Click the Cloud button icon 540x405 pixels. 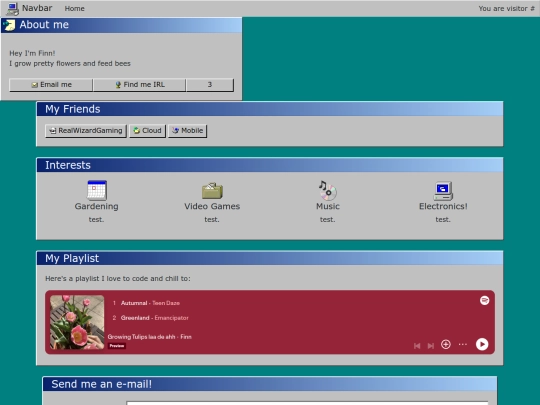coord(137,131)
